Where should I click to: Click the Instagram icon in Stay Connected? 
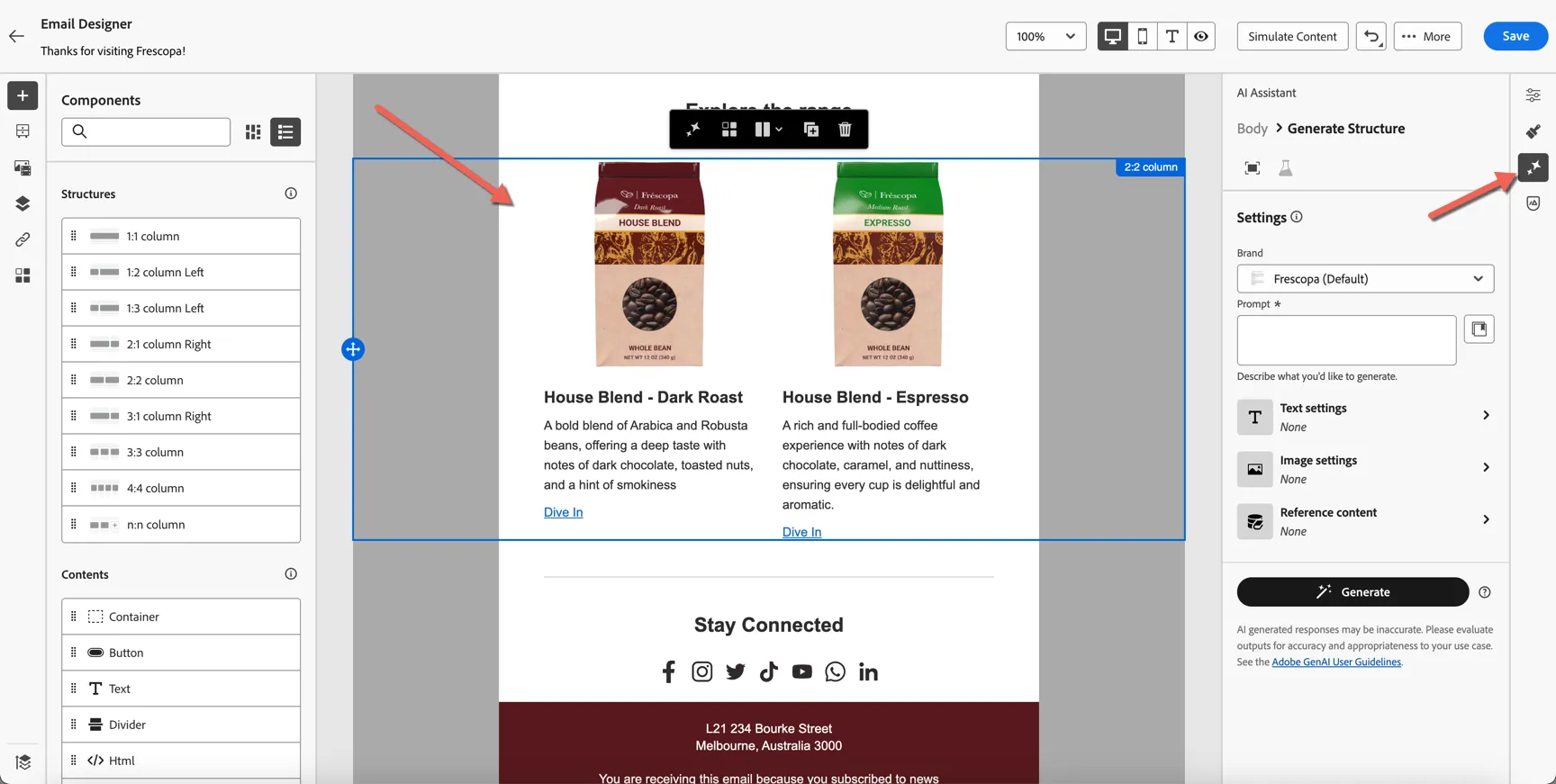(x=701, y=671)
